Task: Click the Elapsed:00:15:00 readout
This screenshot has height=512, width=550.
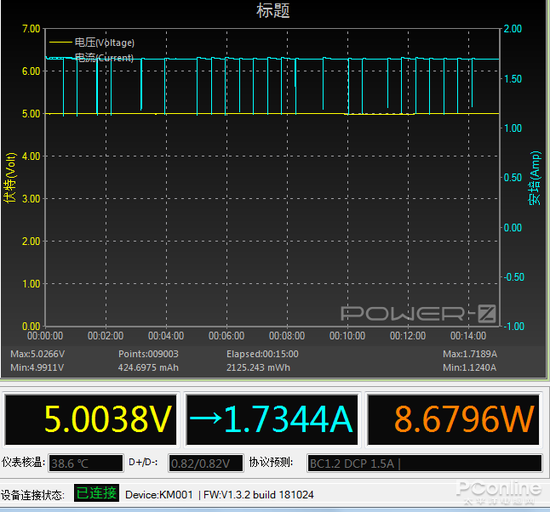Action: coord(262,354)
